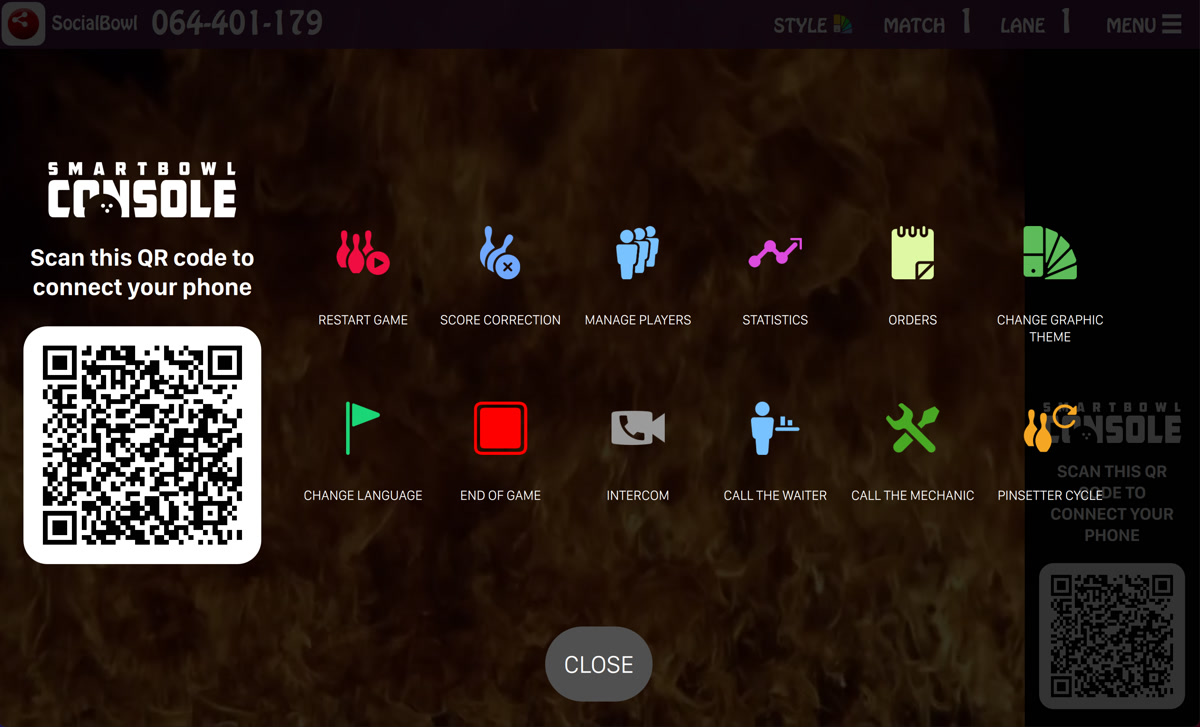View Statistics chart icon
This screenshot has width=1200, height=727.
775,253
